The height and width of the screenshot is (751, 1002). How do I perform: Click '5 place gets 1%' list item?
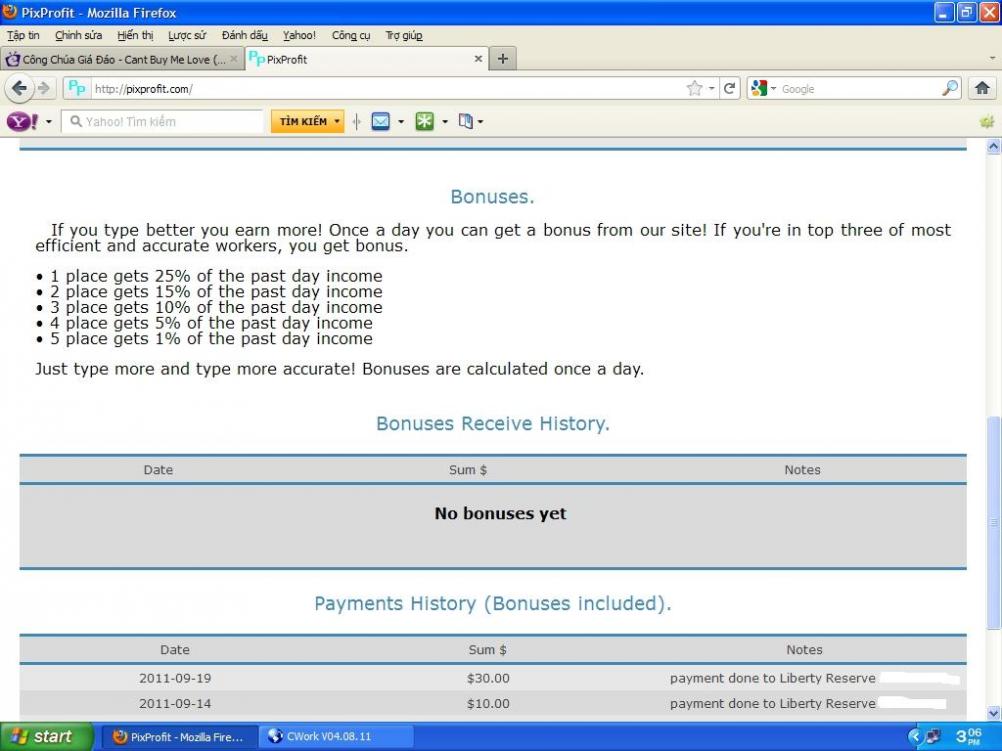pos(211,339)
